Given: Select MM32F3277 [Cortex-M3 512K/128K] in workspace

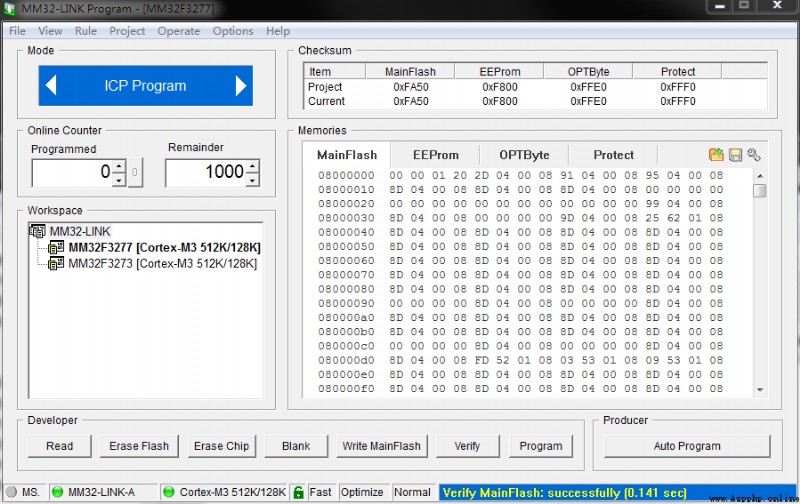Looking at the screenshot, I should [164, 248].
